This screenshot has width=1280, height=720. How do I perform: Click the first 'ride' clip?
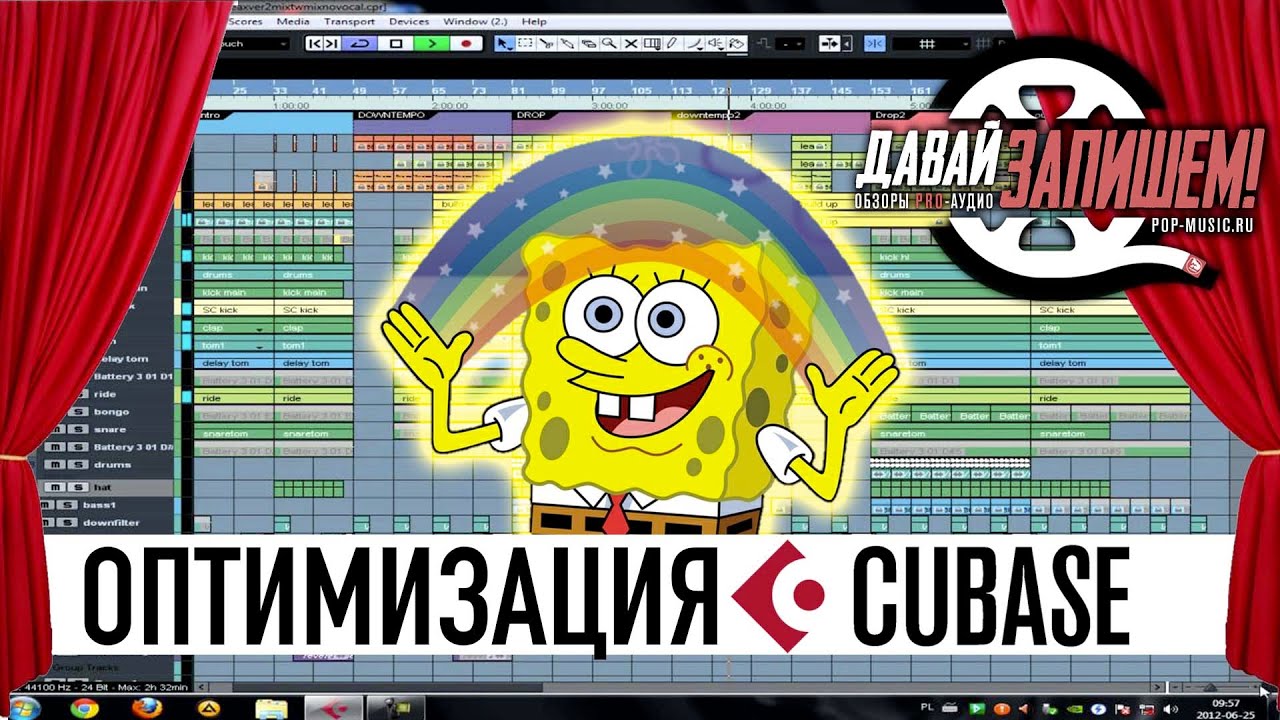[234, 397]
